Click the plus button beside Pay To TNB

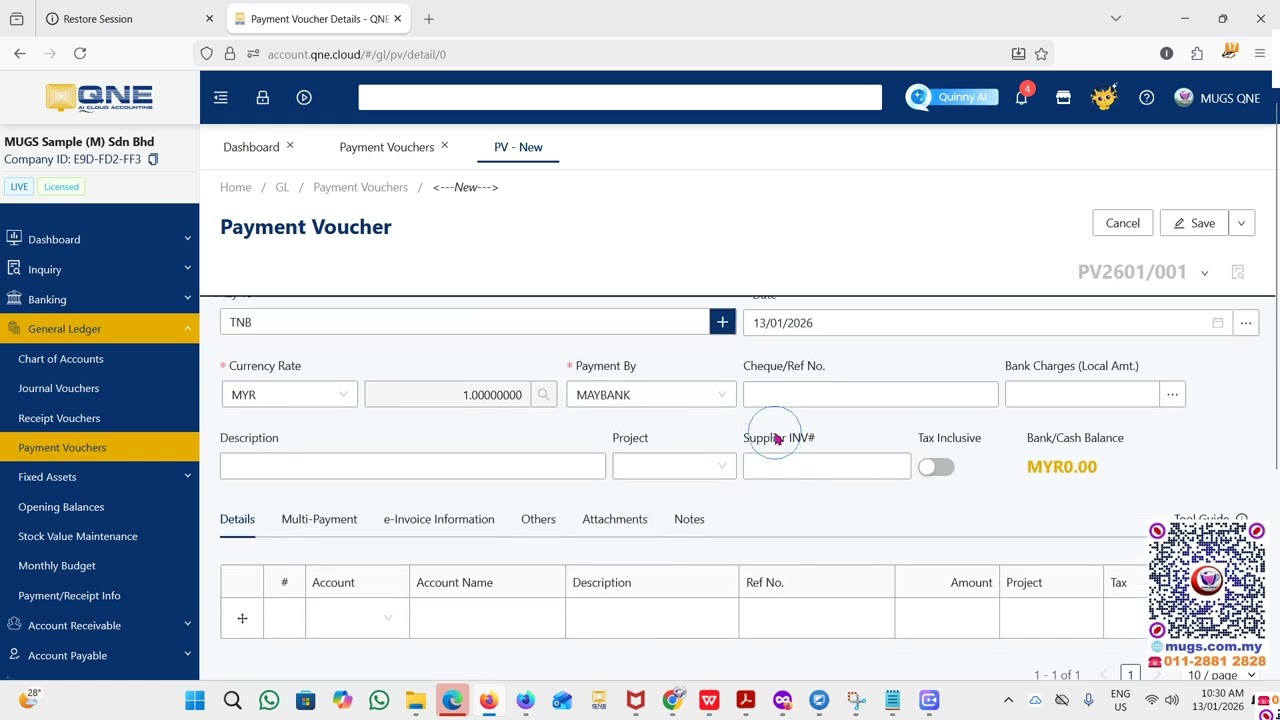tap(722, 322)
